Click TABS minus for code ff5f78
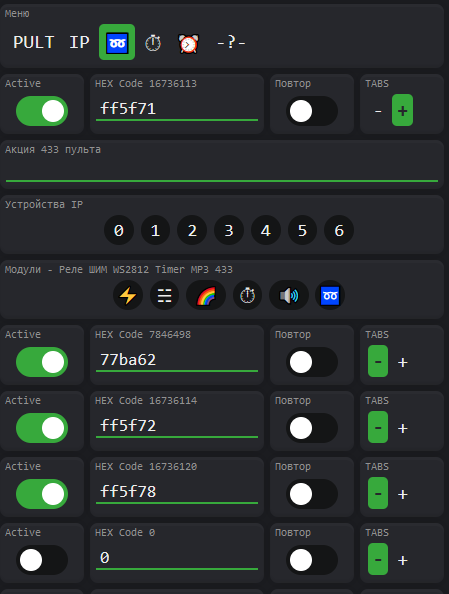The width and height of the screenshot is (449, 594). coord(378,493)
